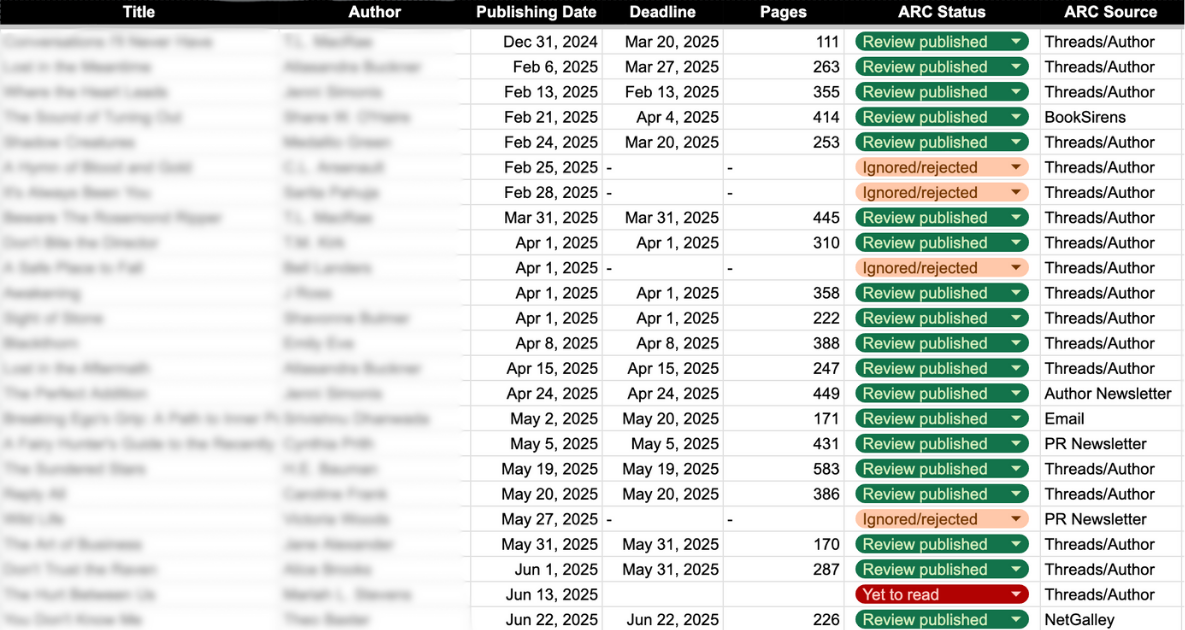The image size is (1185, 630).
Task: Open Ignored/rejected dropdown in Feb 28, 2025 row
Action: click(x=1016, y=193)
